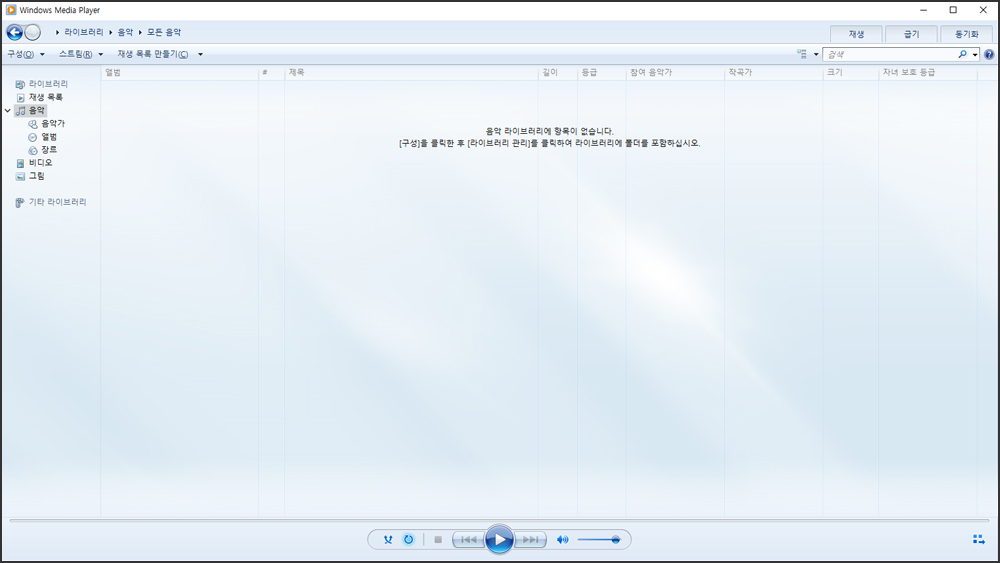Sort by the 길이 column header
The image size is (1000, 563).
(x=557, y=73)
